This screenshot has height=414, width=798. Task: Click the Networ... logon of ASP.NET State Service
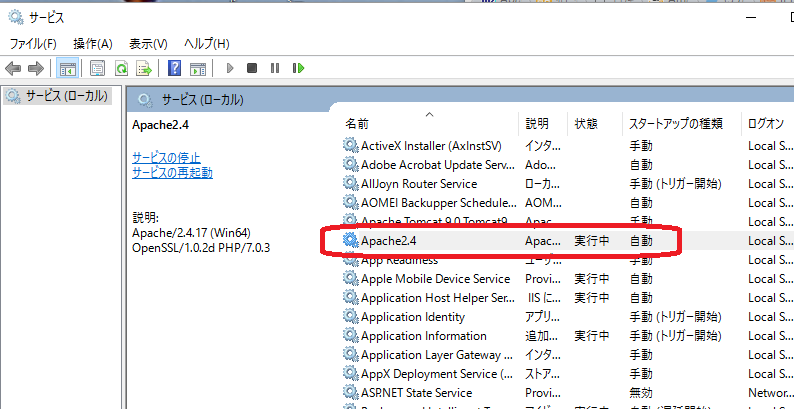tap(771, 393)
